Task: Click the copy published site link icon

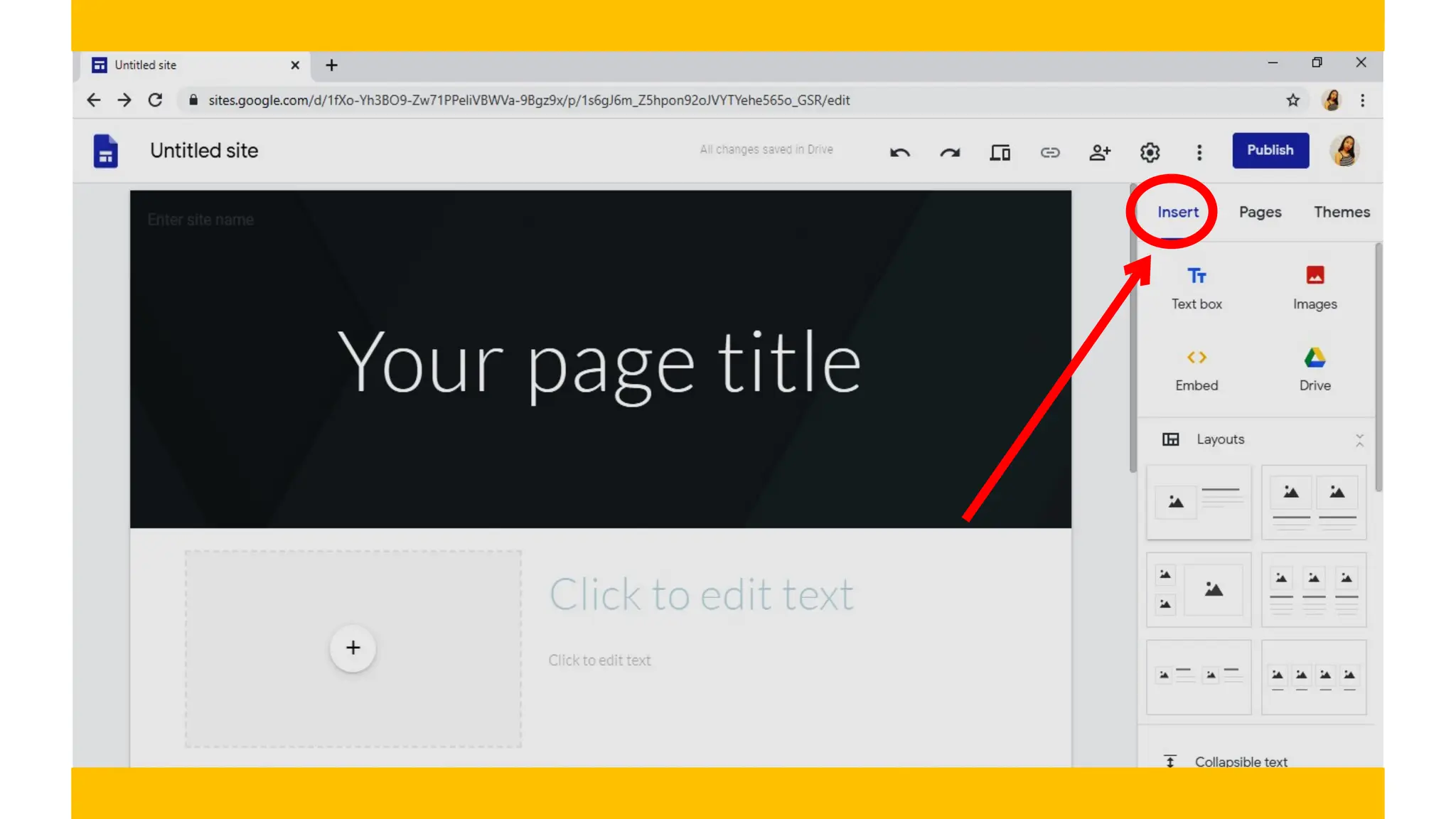Action: [1050, 152]
